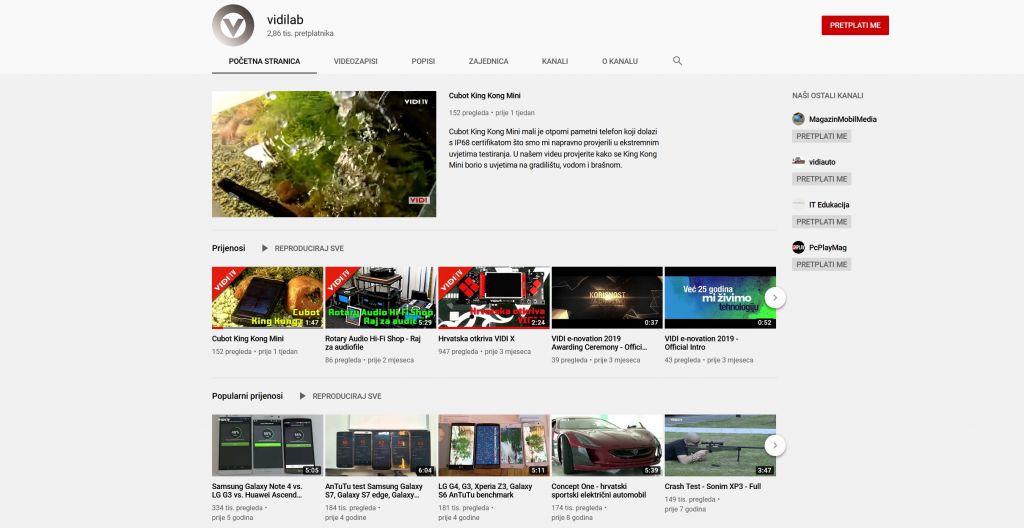Click the vidiauto channel name
The height and width of the screenshot is (528, 1024).
coord(822,162)
